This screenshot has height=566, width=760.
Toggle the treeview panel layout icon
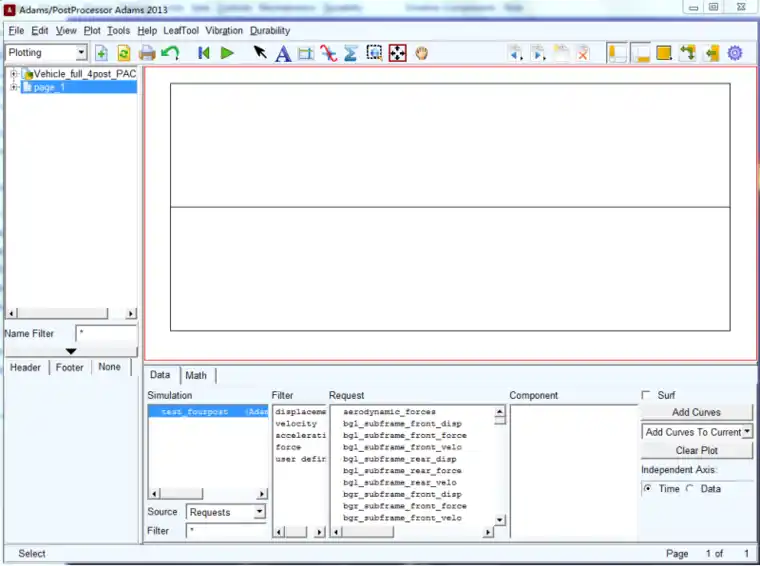pos(618,53)
